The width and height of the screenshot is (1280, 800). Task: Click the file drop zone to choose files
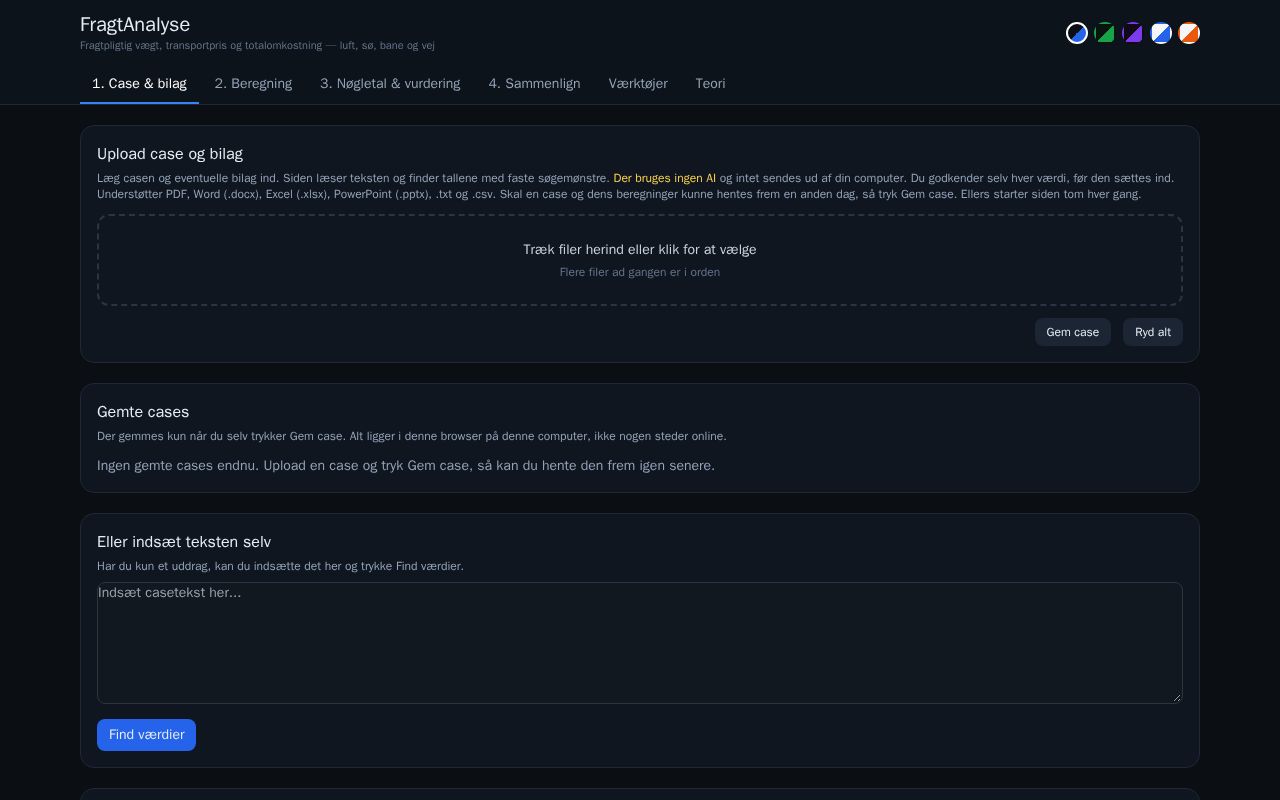(x=640, y=260)
